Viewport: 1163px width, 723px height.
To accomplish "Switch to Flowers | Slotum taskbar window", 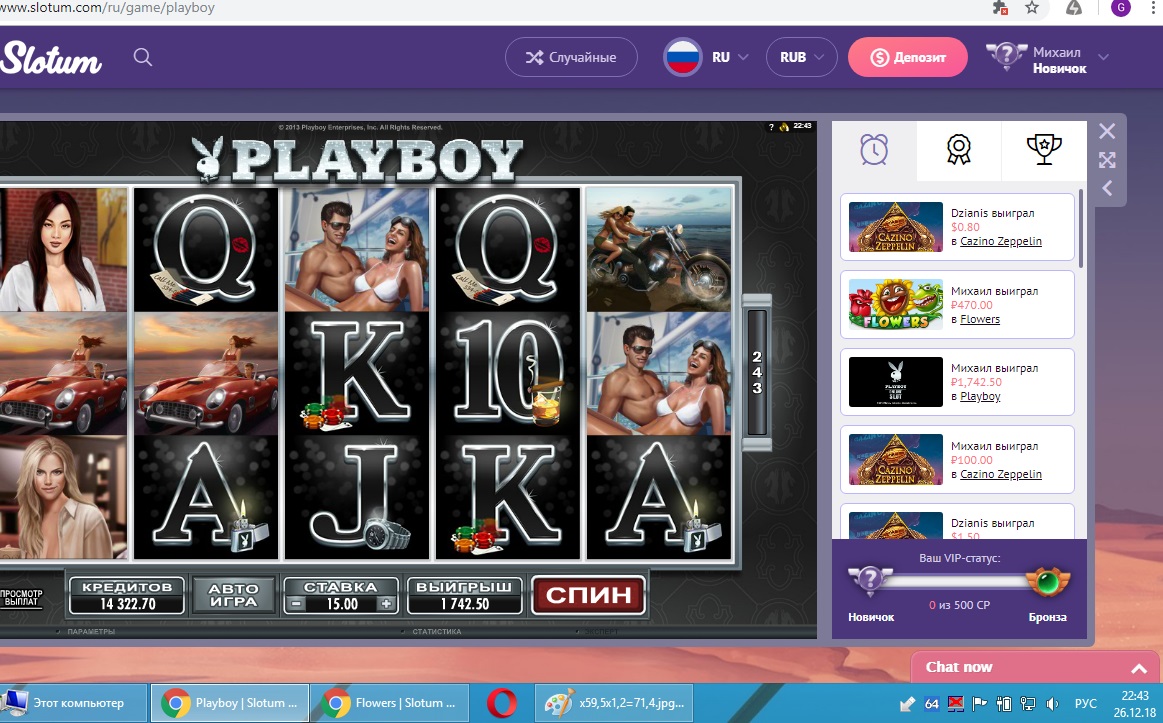I will click(x=389, y=703).
